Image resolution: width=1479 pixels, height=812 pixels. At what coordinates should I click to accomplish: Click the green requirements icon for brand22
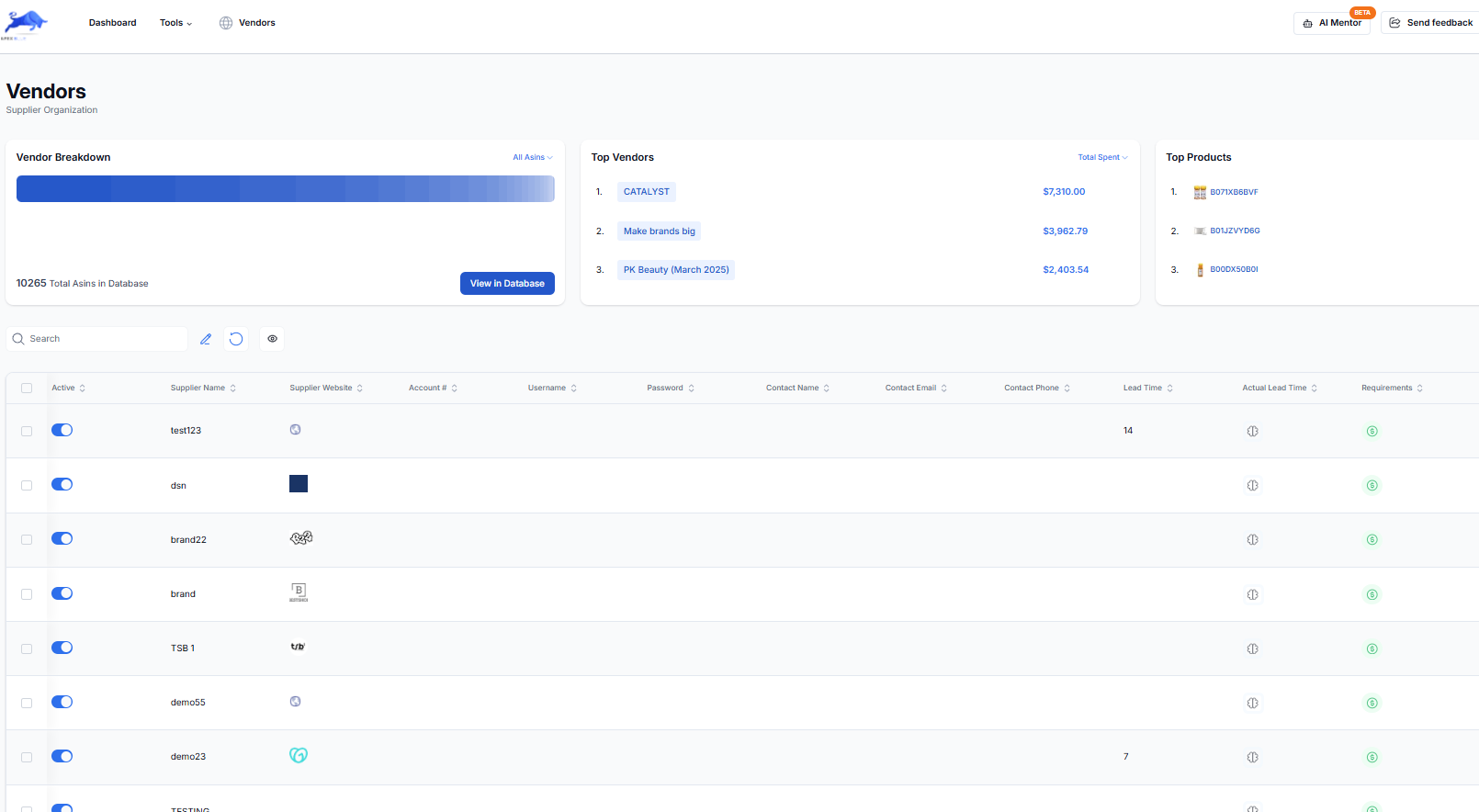1372,539
